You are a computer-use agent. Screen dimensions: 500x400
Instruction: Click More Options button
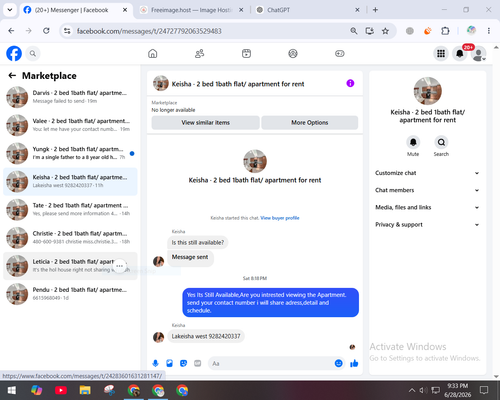tap(310, 123)
